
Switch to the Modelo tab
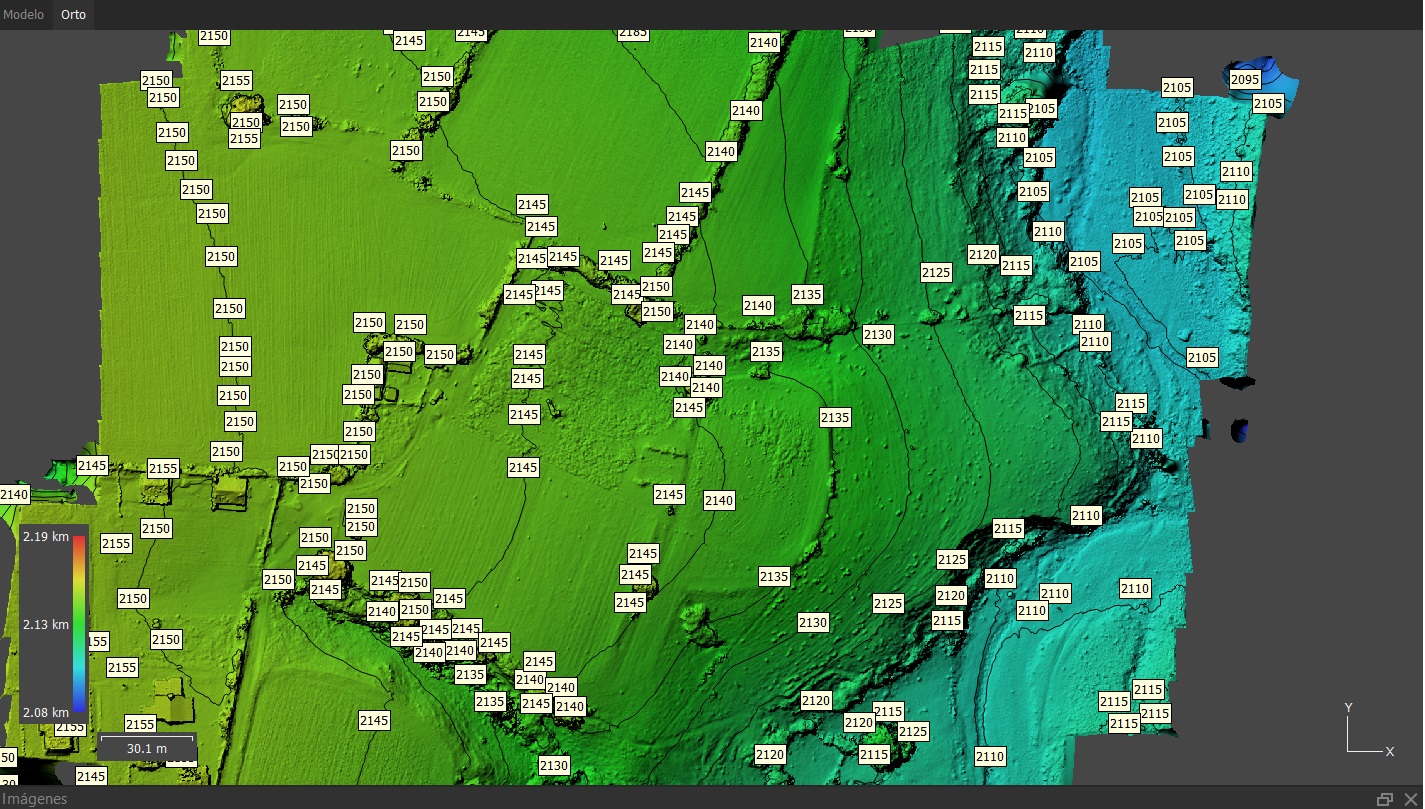coord(23,15)
